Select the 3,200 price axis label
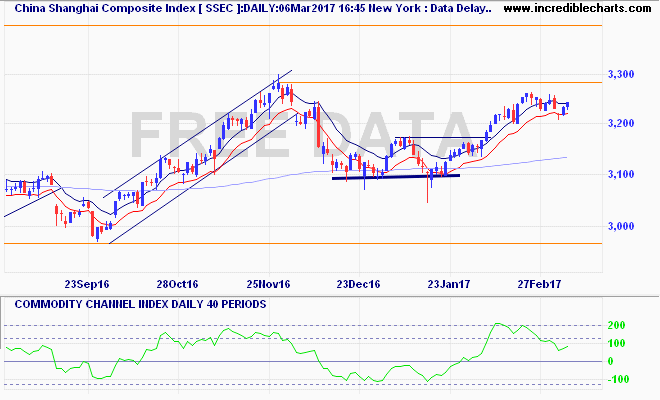The image size is (660, 400). pos(621,123)
